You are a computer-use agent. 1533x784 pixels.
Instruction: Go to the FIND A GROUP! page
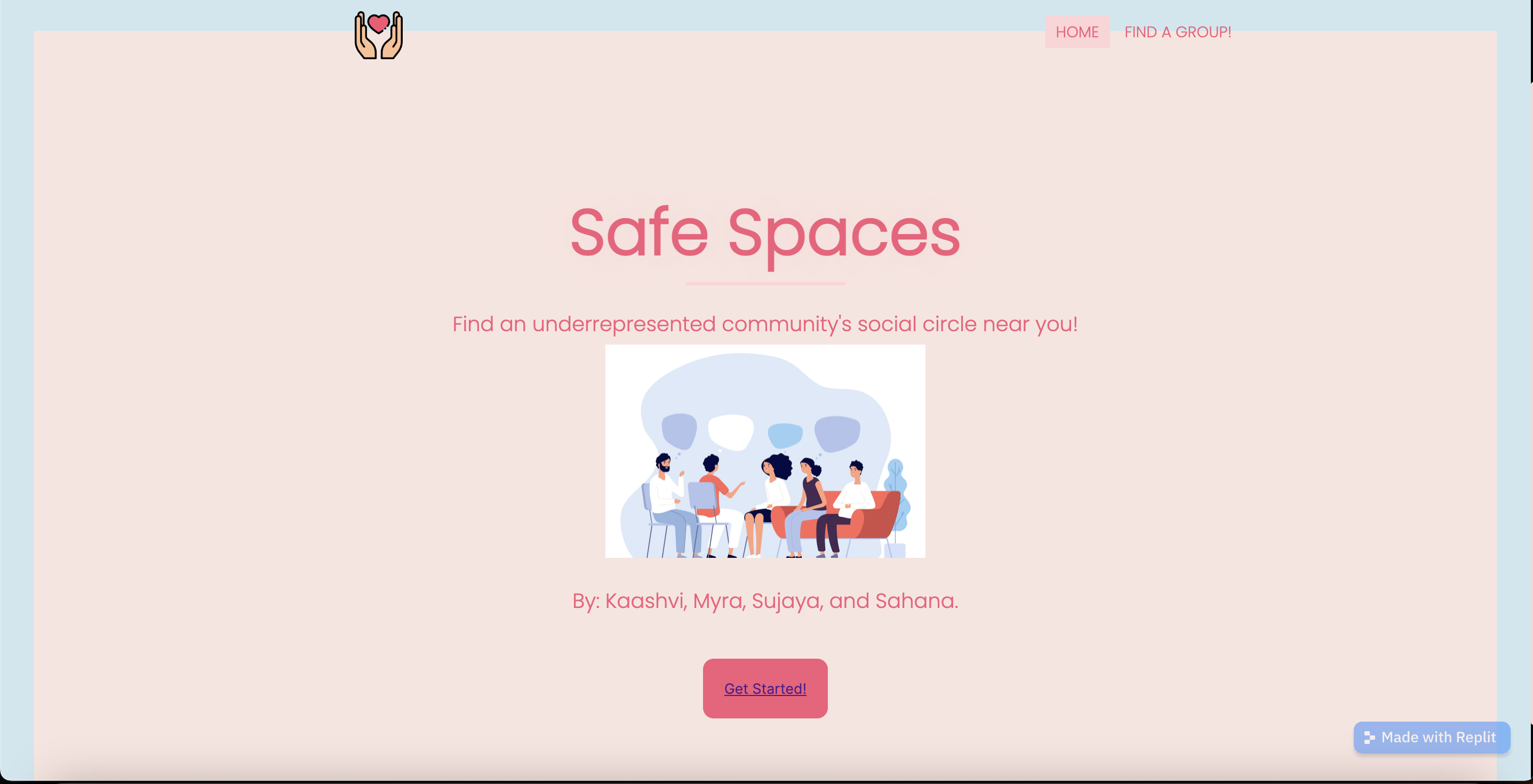(x=1177, y=32)
